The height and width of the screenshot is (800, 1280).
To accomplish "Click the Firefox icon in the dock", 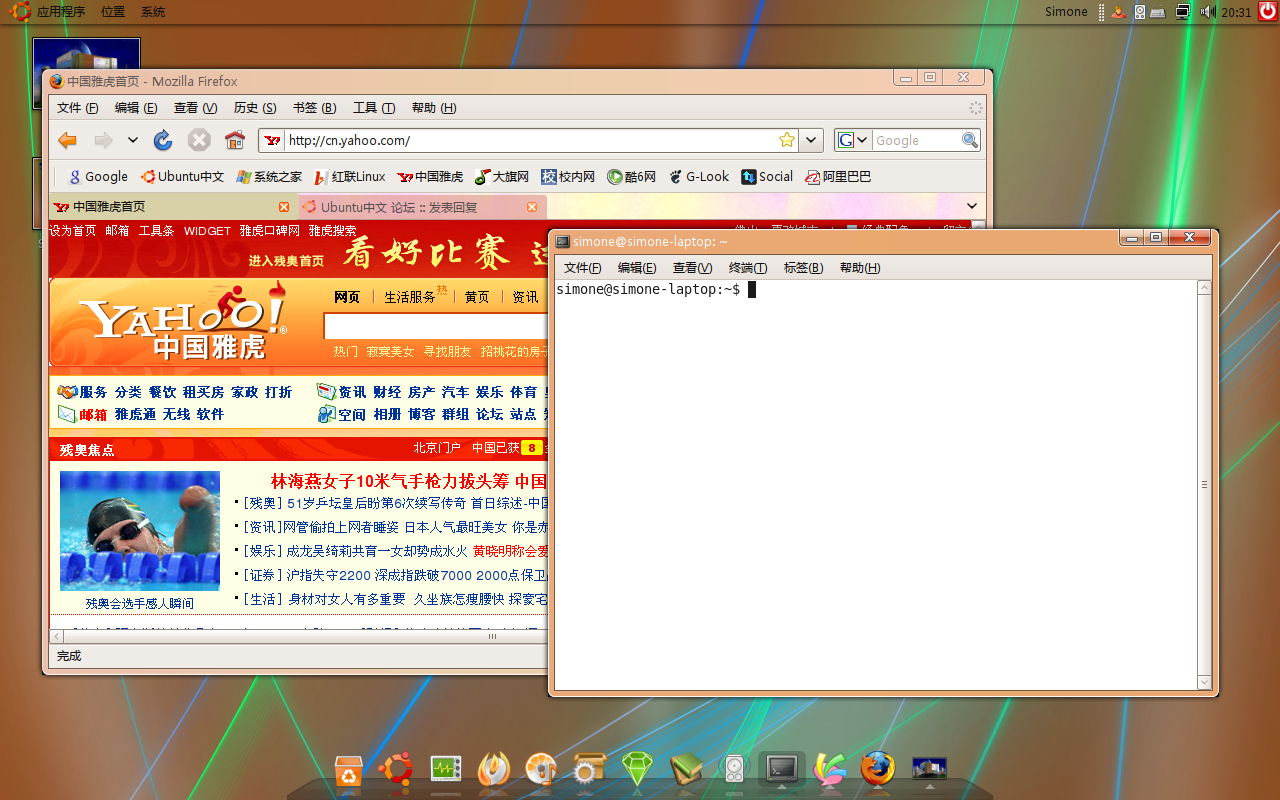I will click(x=878, y=769).
